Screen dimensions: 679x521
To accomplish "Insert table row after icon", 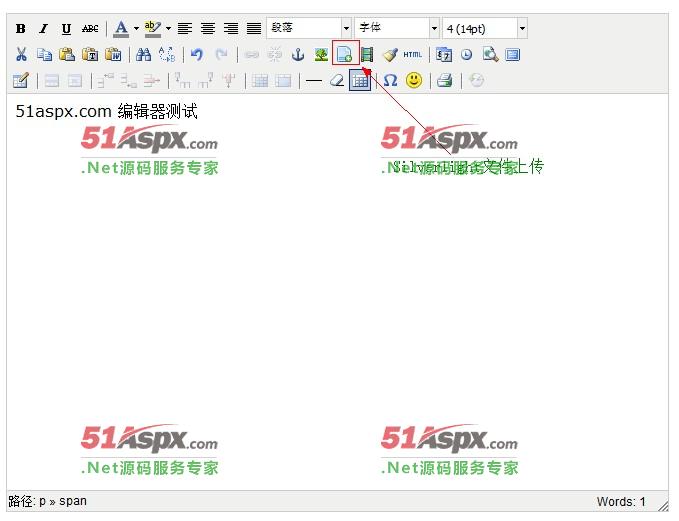I will click(129, 81).
